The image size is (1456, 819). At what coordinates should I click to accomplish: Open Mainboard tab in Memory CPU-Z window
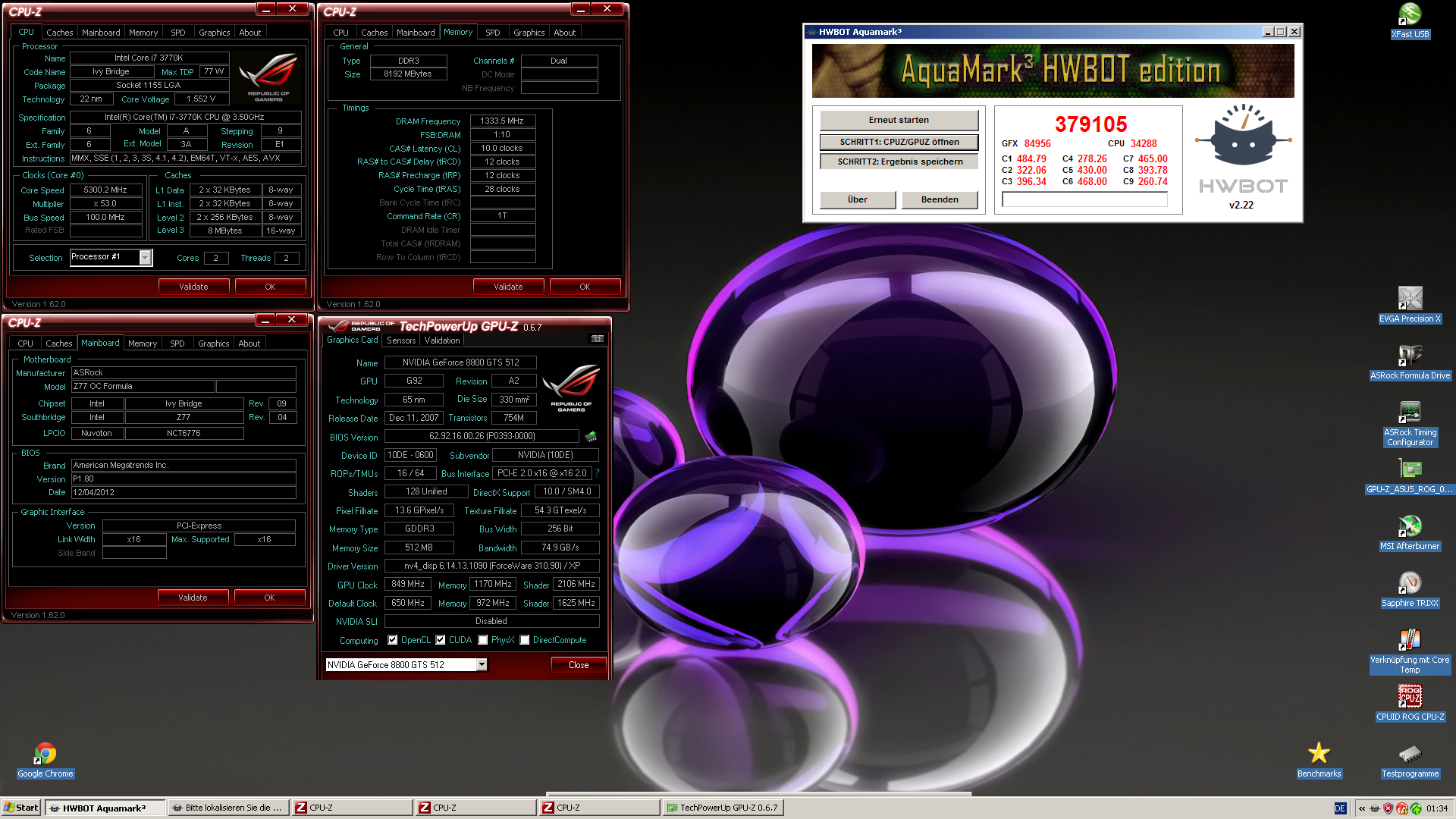click(416, 33)
